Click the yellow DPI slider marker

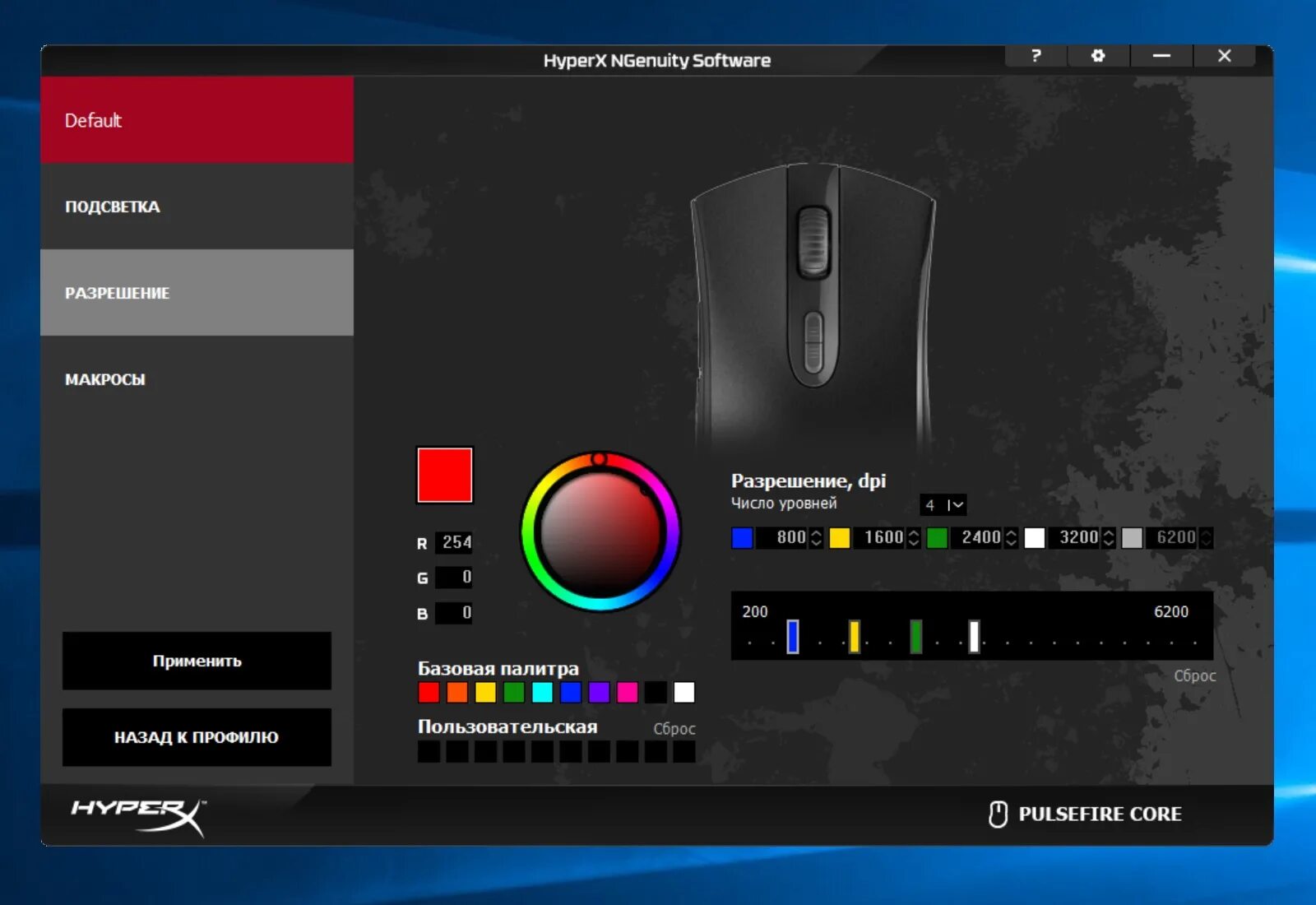coord(855,637)
